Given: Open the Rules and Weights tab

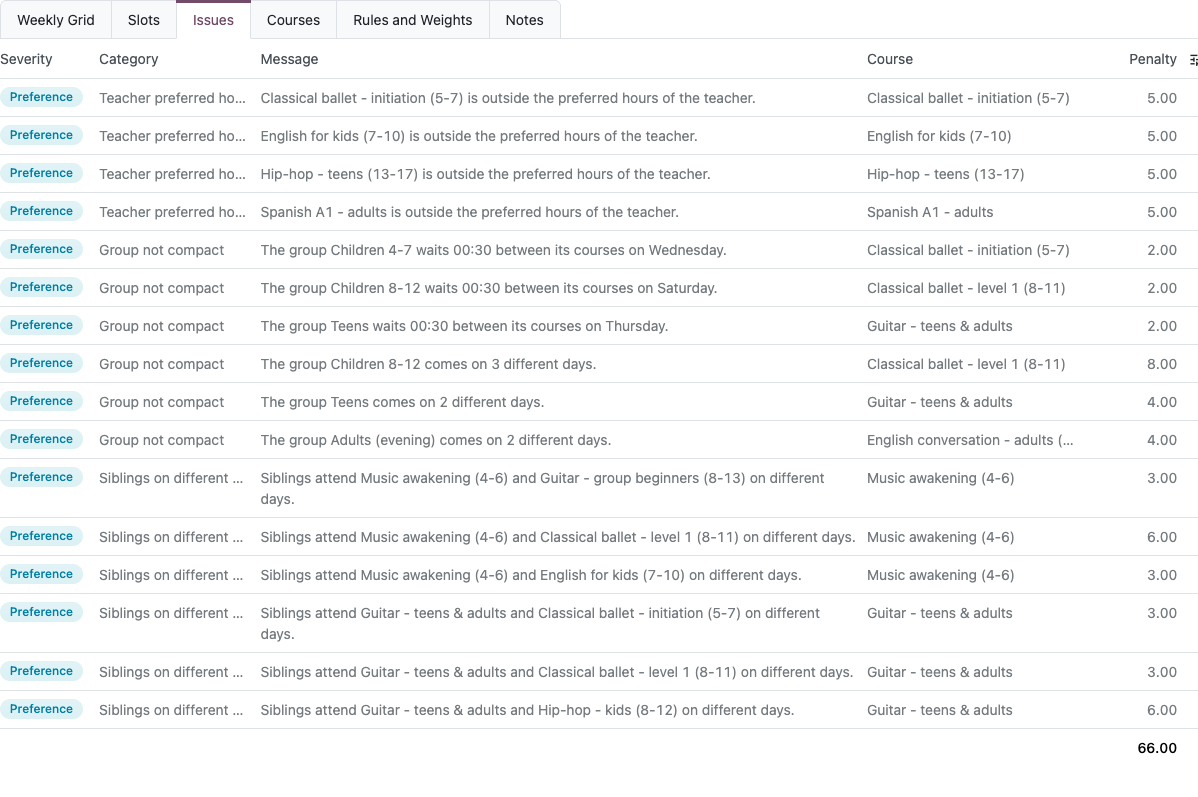Looking at the screenshot, I should (x=413, y=20).
